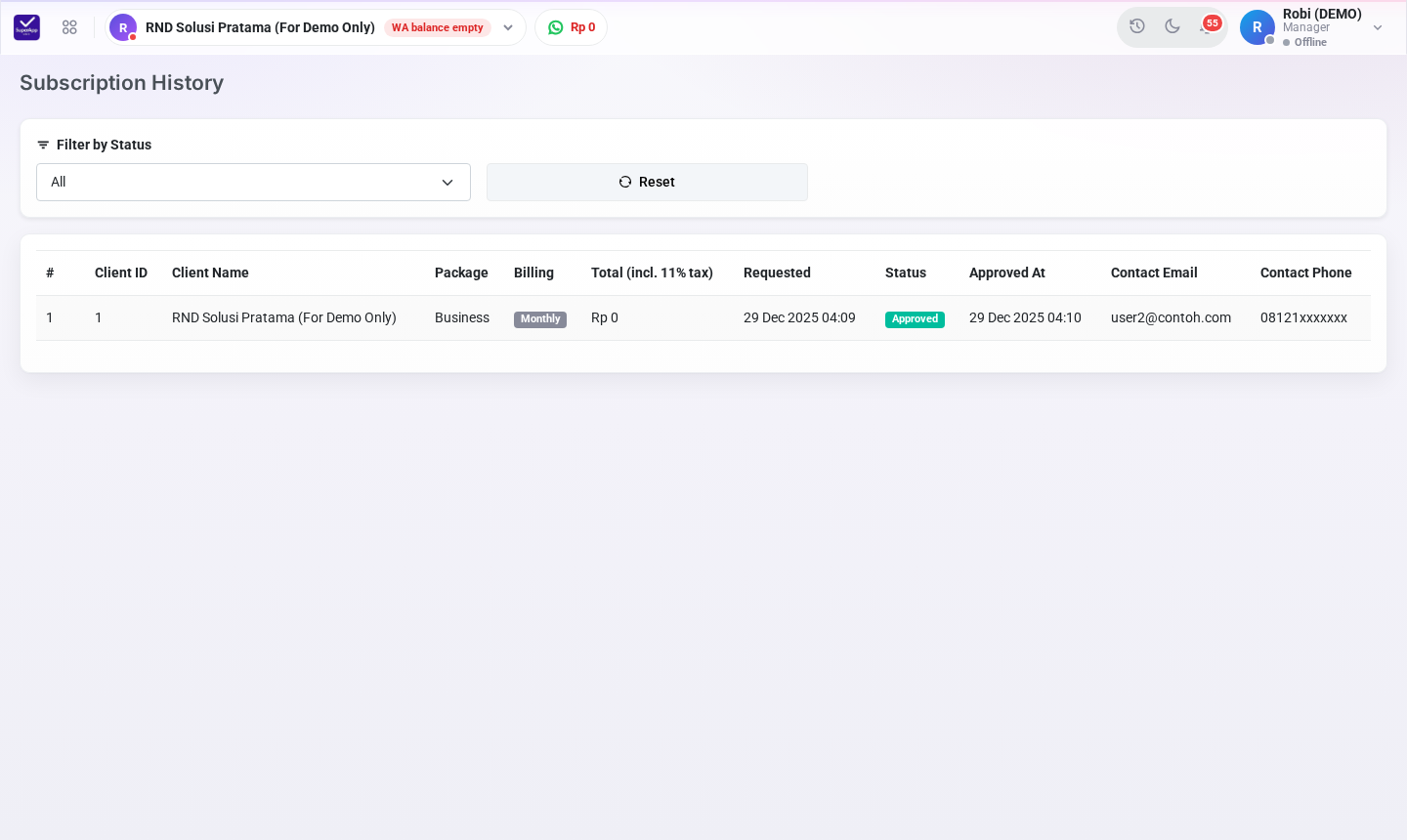
Task: Open the Filter by Status dropdown
Action: pyautogui.click(x=253, y=182)
